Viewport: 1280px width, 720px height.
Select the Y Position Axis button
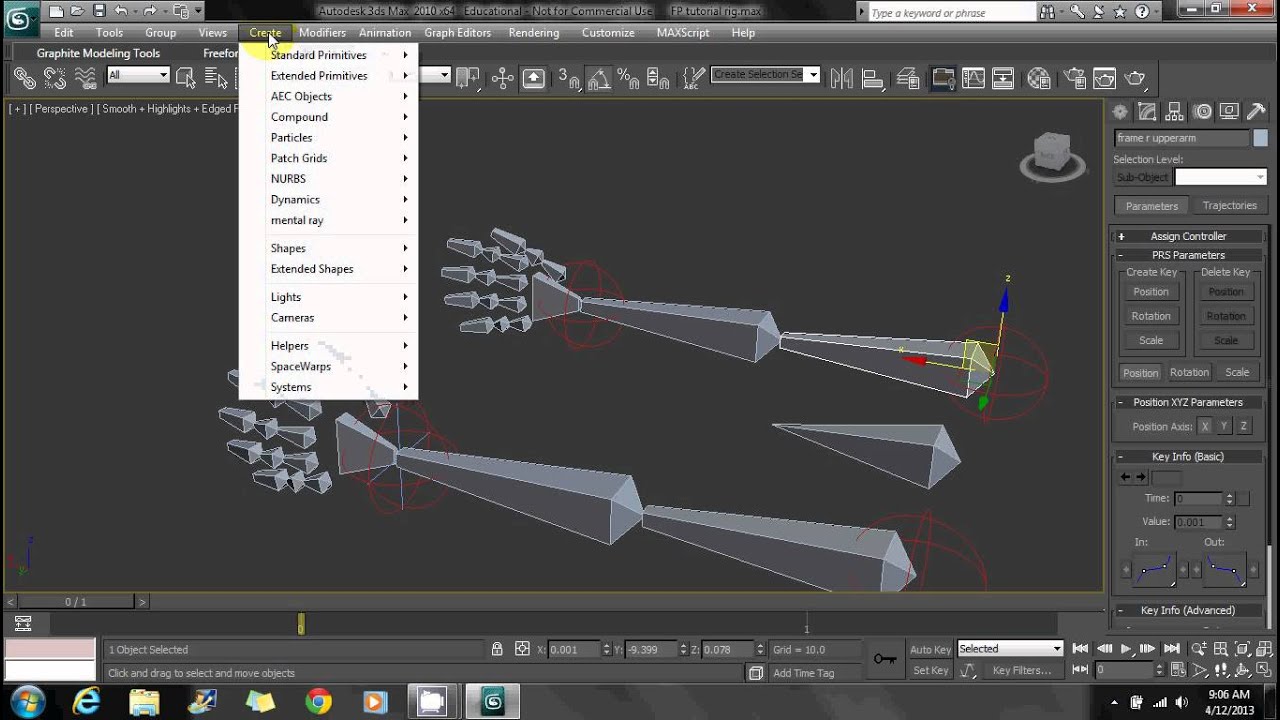point(1224,426)
